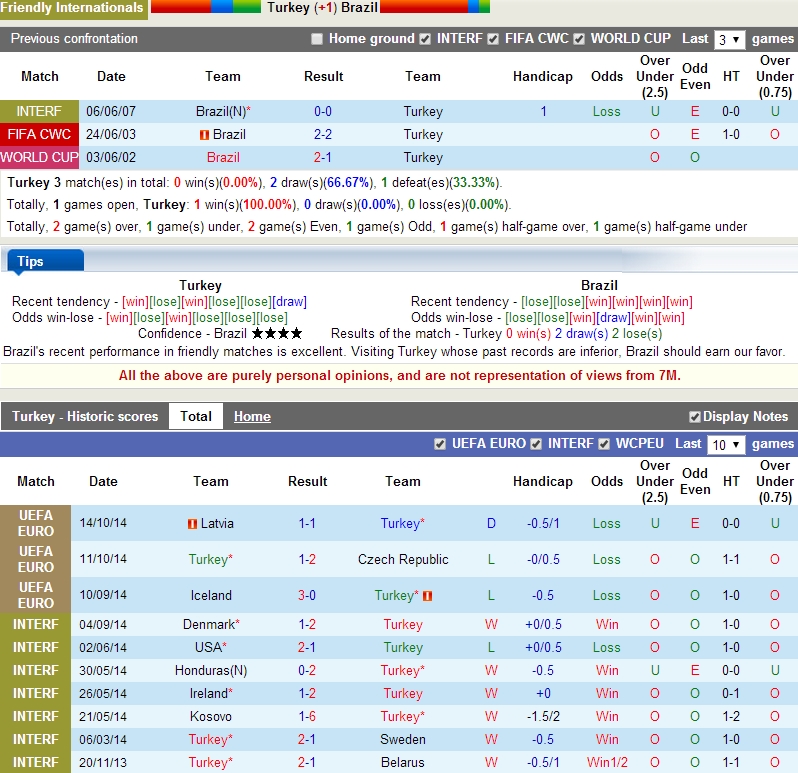Click the Ireland team name
Viewport: 798px width, 773px height.
tap(211, 693)
